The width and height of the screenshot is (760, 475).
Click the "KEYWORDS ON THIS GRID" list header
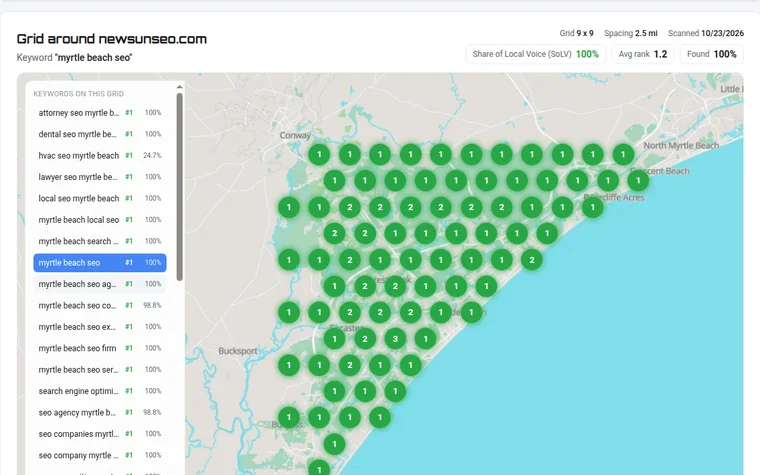pos(79,94)
